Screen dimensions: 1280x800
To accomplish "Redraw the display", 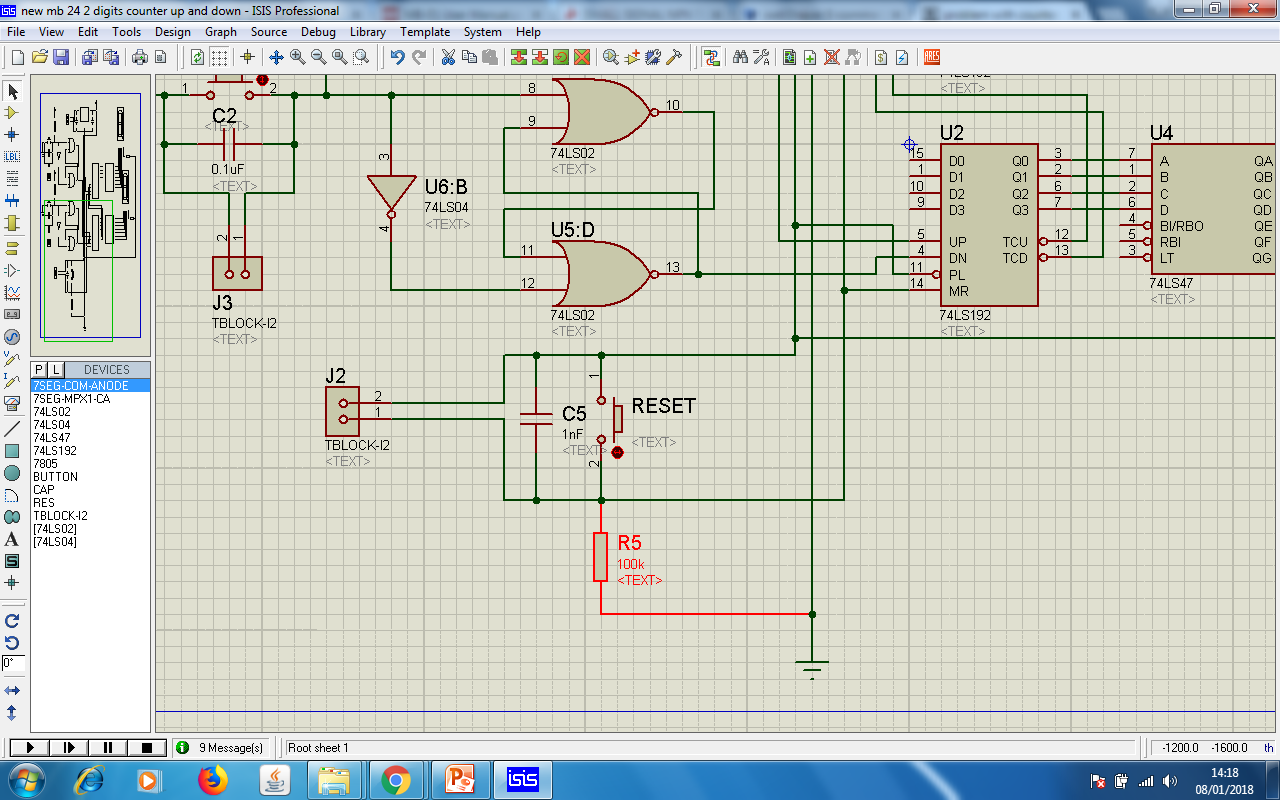I will (197, 57).
